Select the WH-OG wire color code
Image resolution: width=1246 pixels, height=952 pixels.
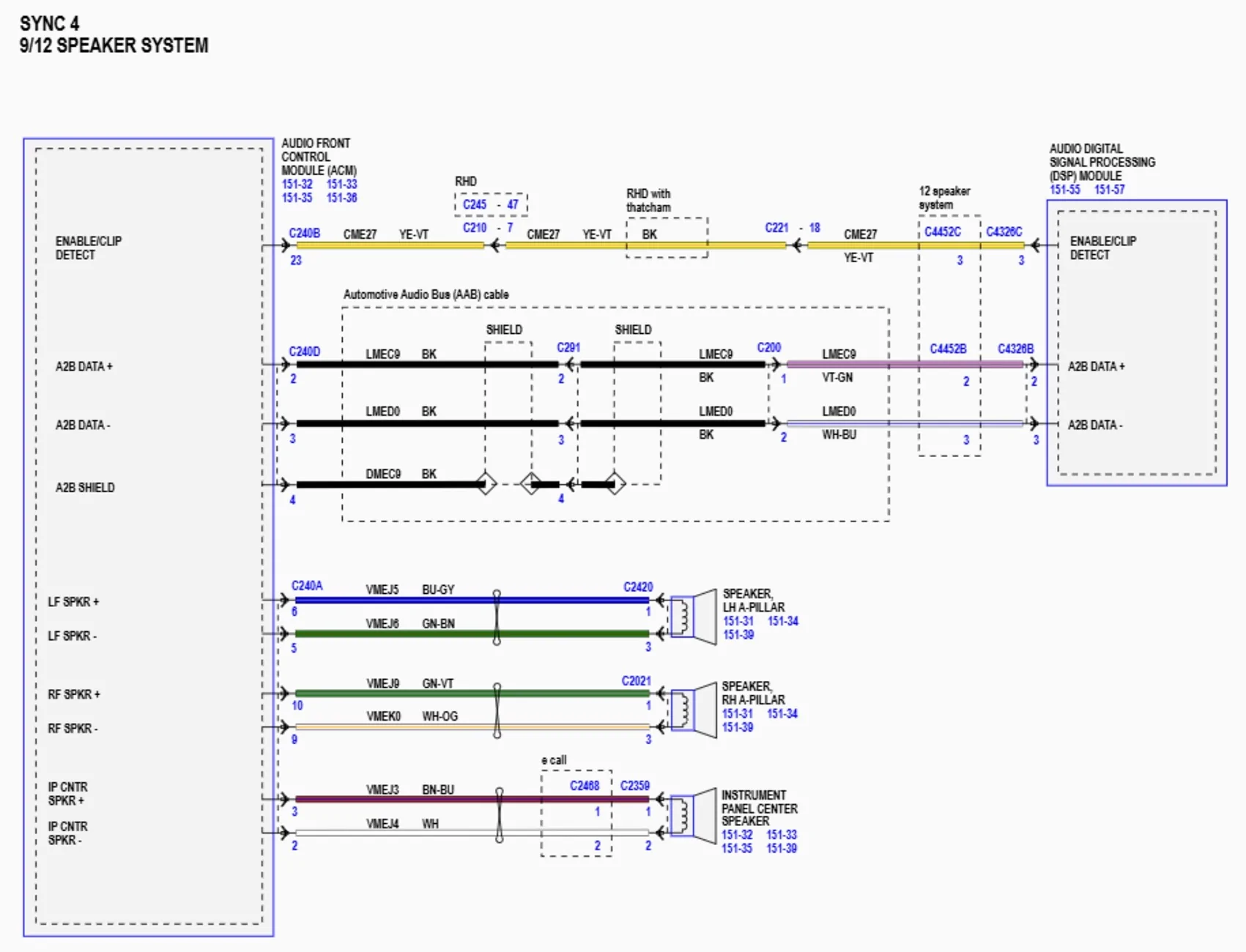coord(440,716)
